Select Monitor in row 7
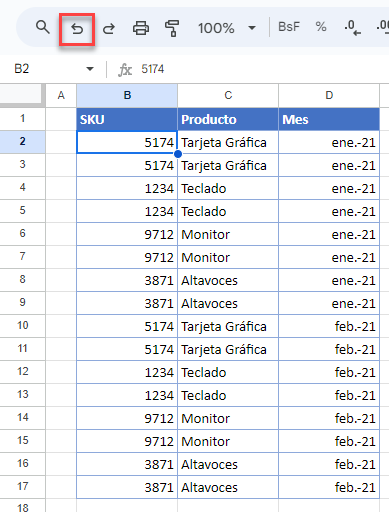This screenshot has width=389, height=512. point(228,257)
